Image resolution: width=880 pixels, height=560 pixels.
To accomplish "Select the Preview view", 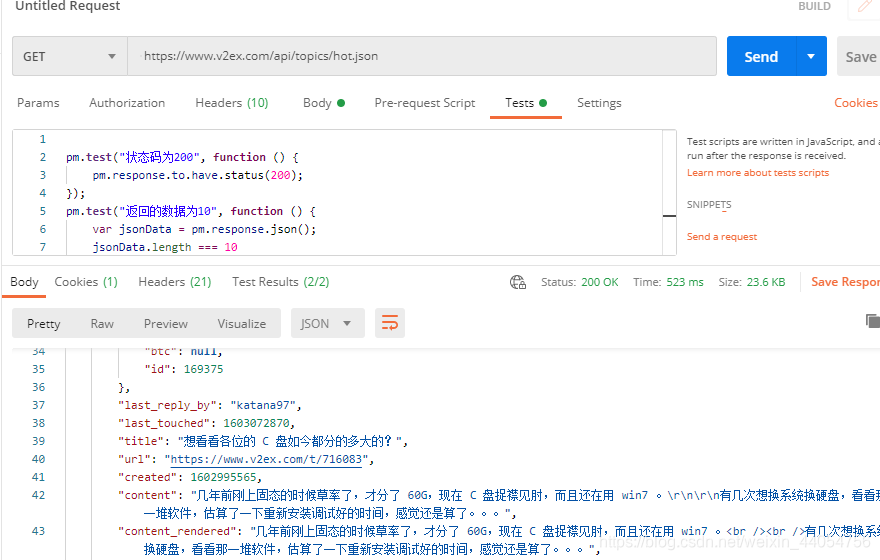I will click(166, 324).
